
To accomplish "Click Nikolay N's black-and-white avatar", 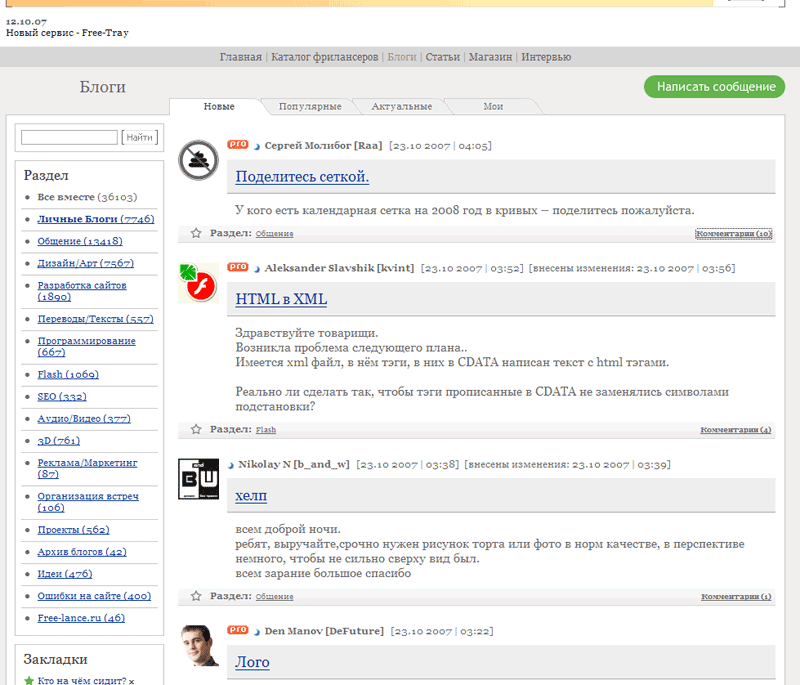I will click(198, 479).
